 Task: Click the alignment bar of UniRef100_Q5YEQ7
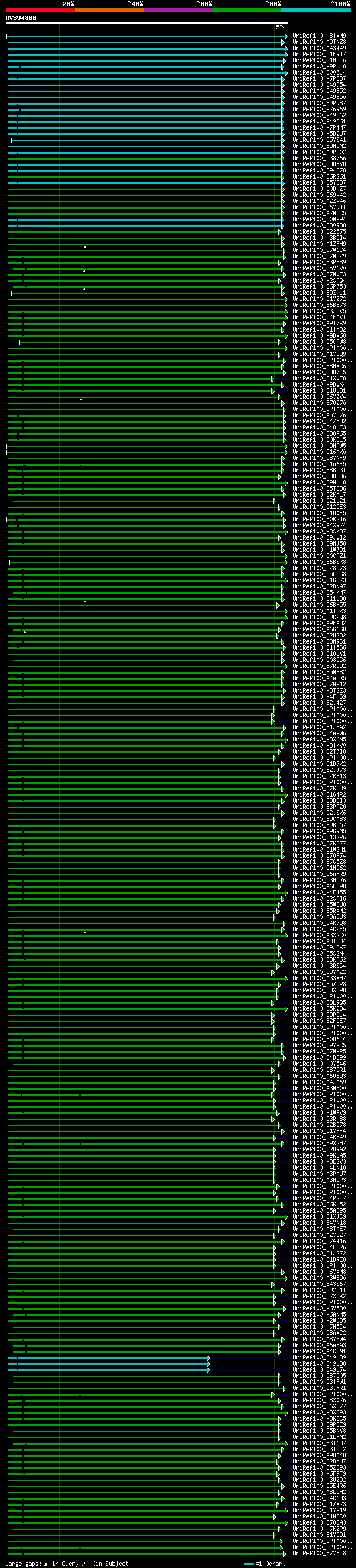pyautogui.click(x=146, y=182)
